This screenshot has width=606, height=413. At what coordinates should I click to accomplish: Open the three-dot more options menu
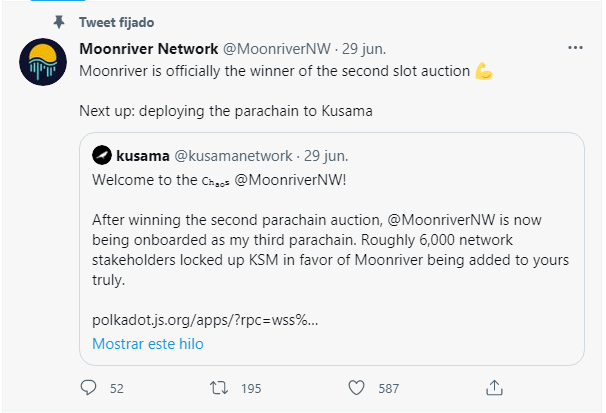coord(576,47)
